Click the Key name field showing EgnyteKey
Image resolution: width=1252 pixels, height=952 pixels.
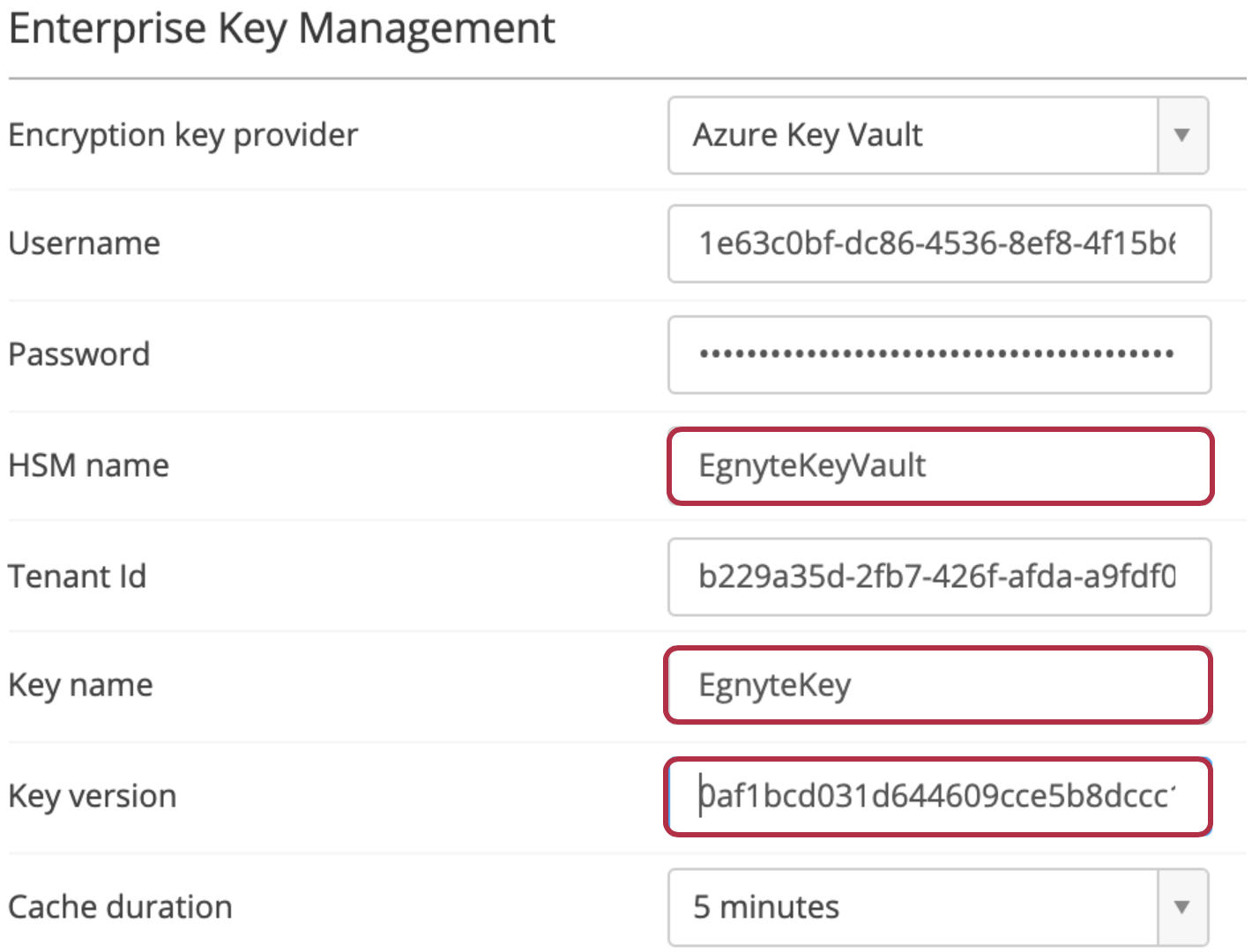tap(938, 685)
